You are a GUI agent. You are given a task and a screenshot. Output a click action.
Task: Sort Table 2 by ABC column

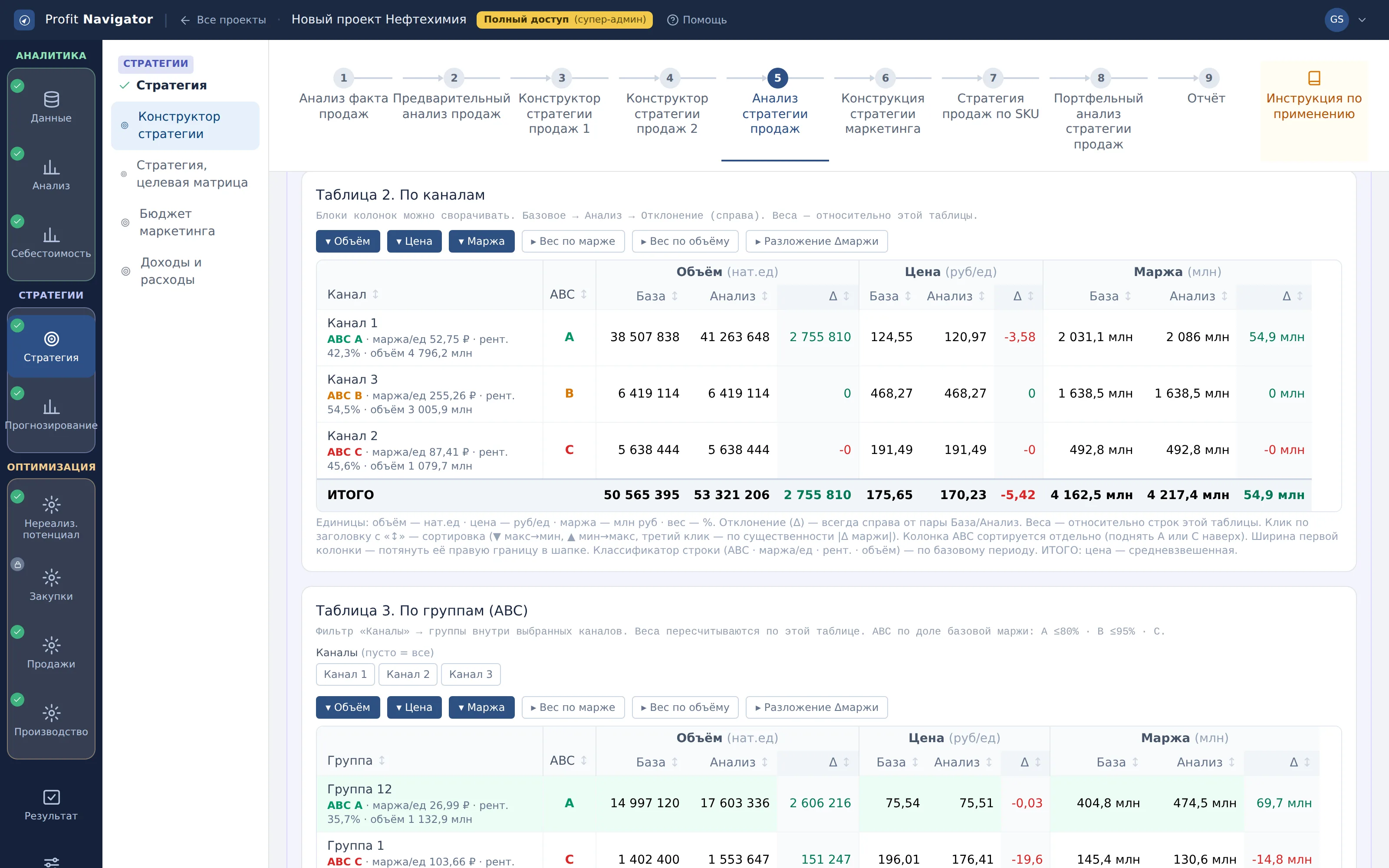click(584, 295)
